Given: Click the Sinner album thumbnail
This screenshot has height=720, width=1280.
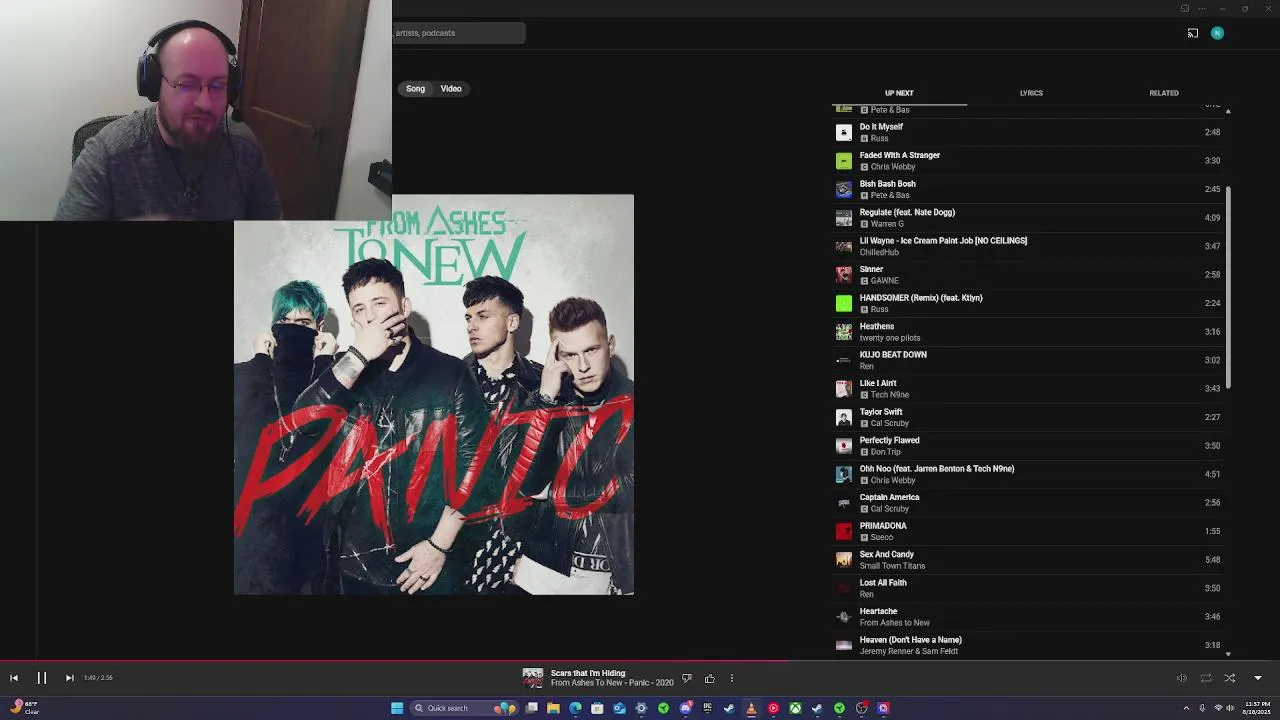Looking at the screenshot, I should click(844, 275).
